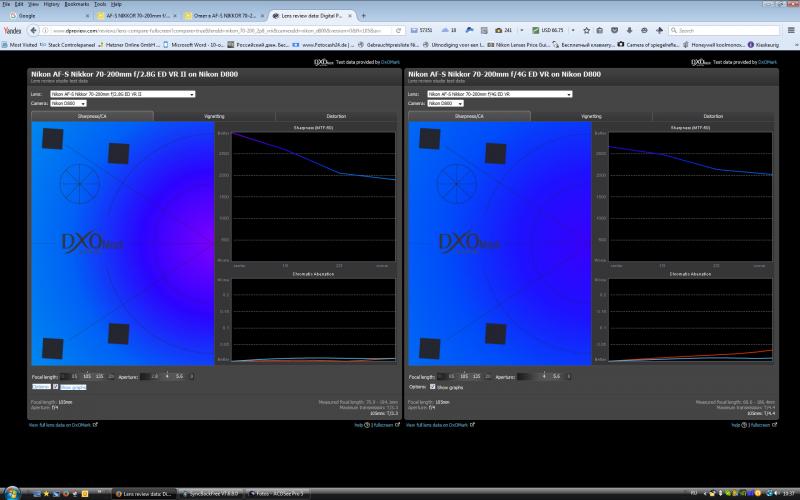Expand the left Lens dropdown (70-200mm f/2.8G)
The width and height of the screenshot is (800, 500).
pyautogui.click(x=122, y=94)
